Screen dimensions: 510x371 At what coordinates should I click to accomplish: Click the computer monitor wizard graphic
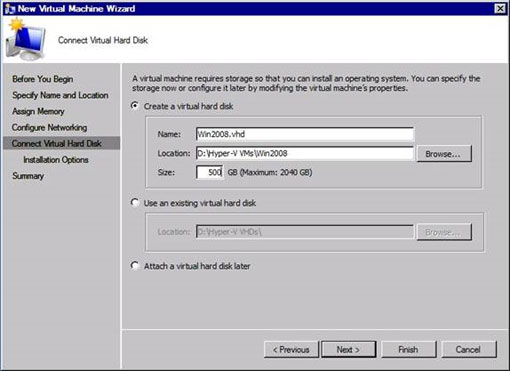[x=25, y=40]
